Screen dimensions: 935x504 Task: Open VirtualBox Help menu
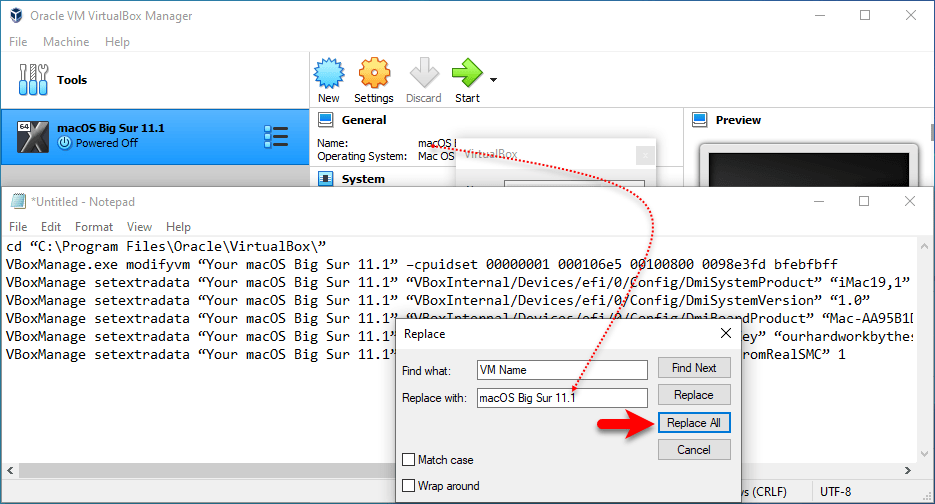coord(117,42)
